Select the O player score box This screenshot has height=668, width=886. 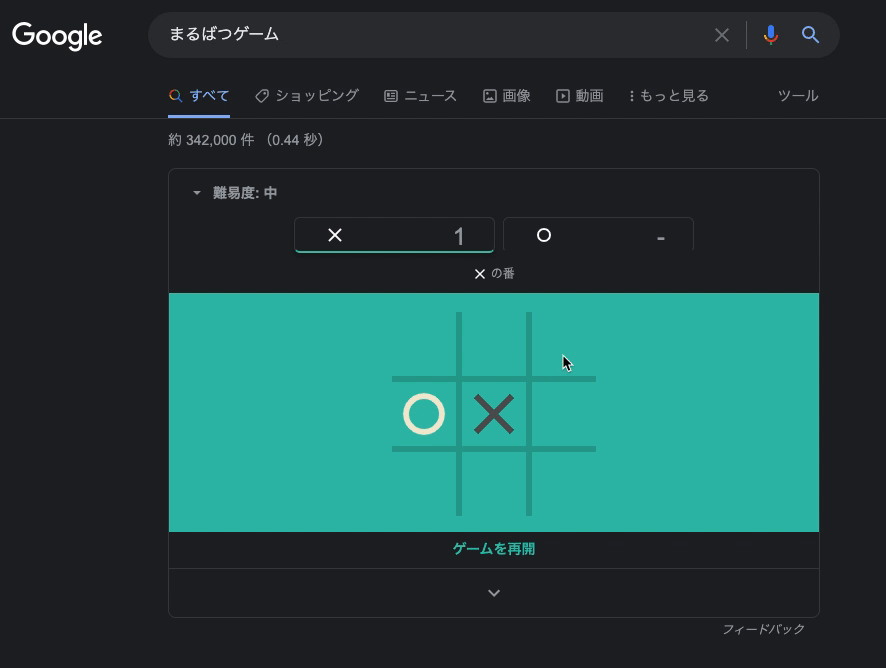(598, 235)
